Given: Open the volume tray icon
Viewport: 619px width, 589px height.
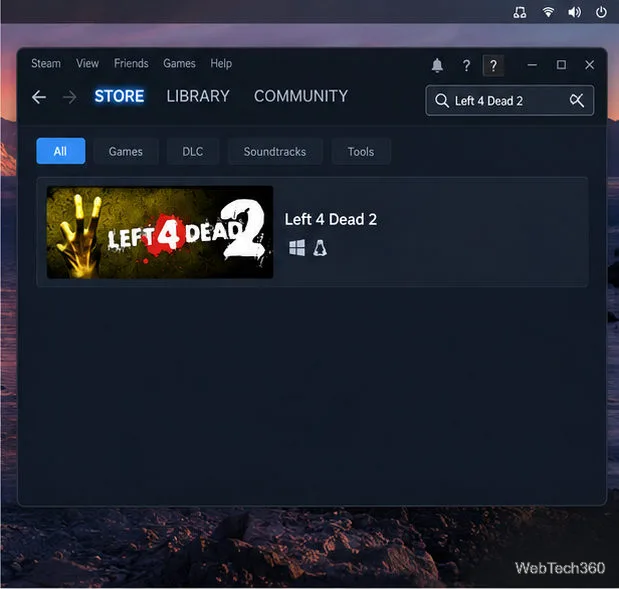Looking at the screenshot, I should tap(574, 13).
